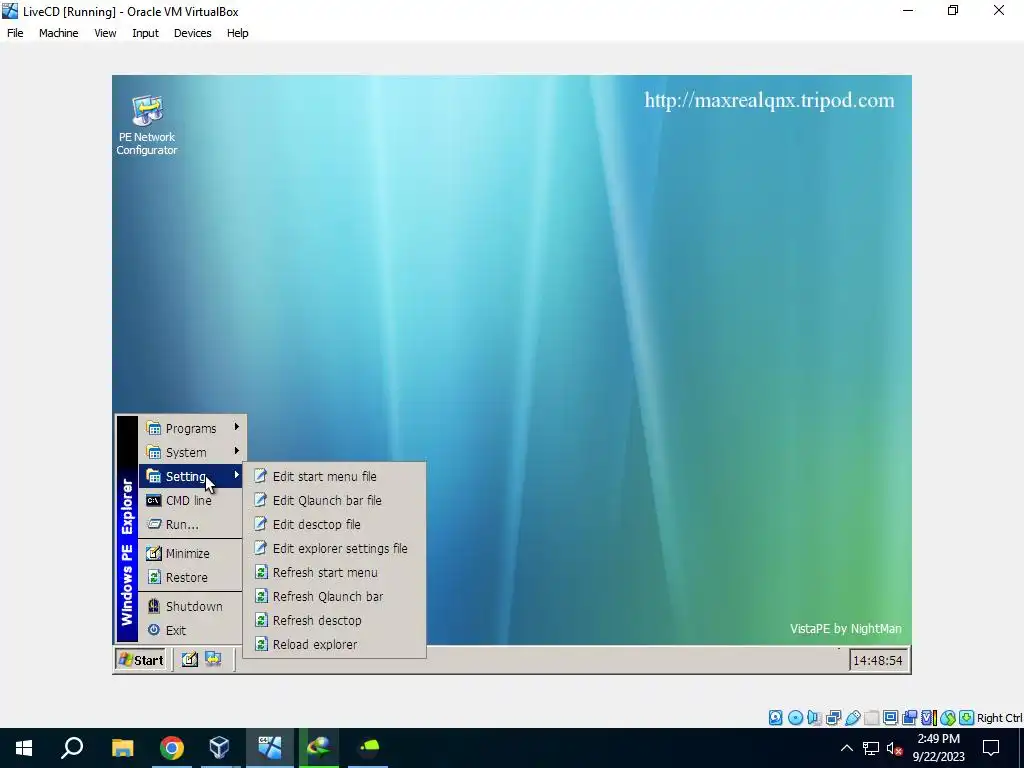This screenshot has height=768, width=1024.
Task: Open File Explorer from host taskbar
Action: 122,748
